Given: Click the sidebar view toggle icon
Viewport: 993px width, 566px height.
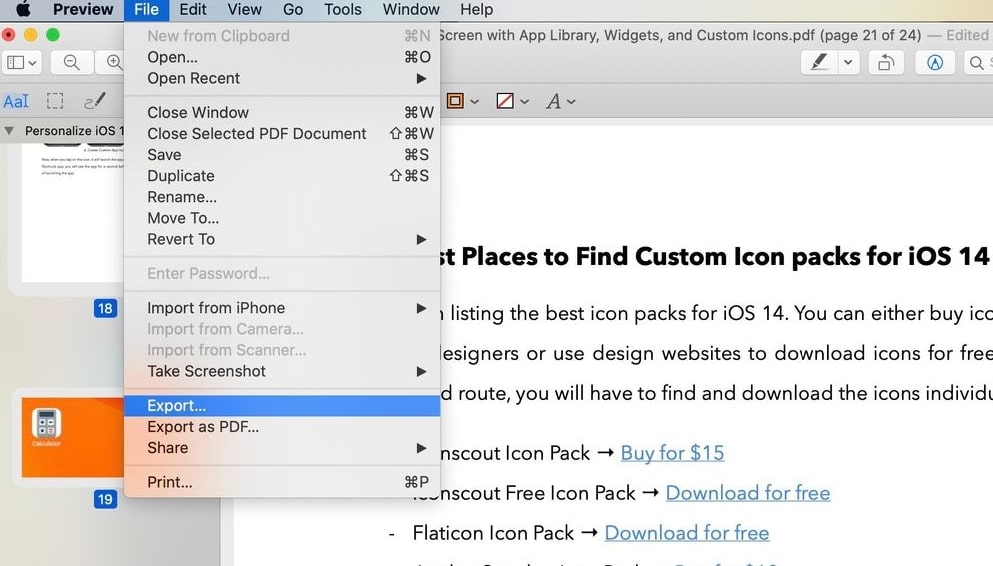Looking at the screenshot, I should pyautogui.click(x=15, y=63).
